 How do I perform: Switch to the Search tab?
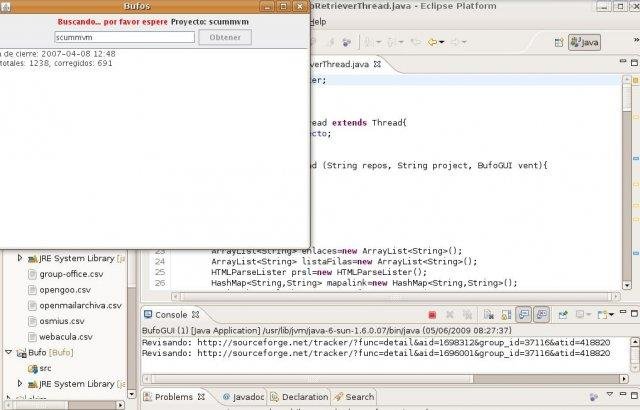(354, 397)
